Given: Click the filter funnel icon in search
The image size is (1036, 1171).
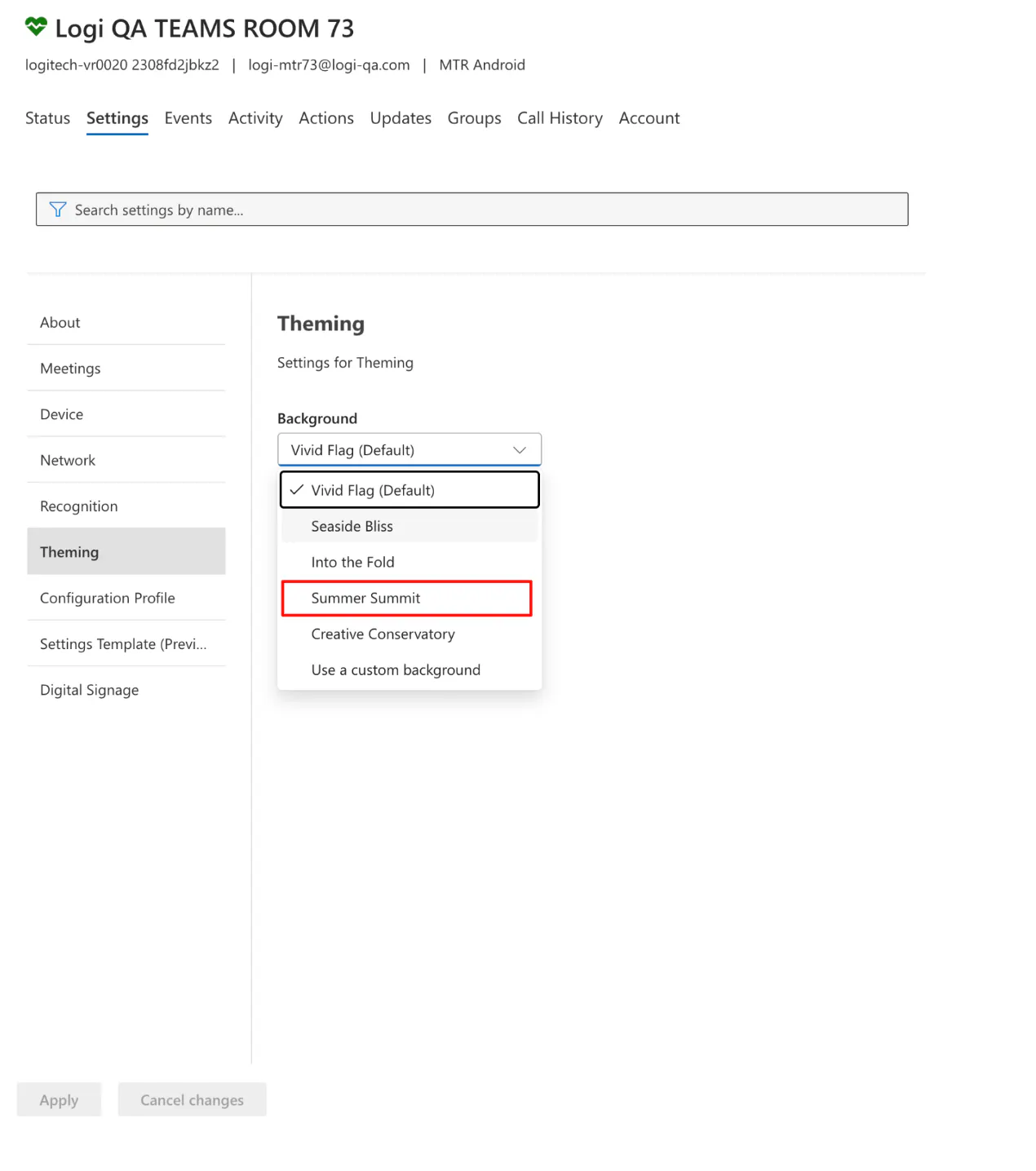Looking at the screenshot, I should 57,210.
